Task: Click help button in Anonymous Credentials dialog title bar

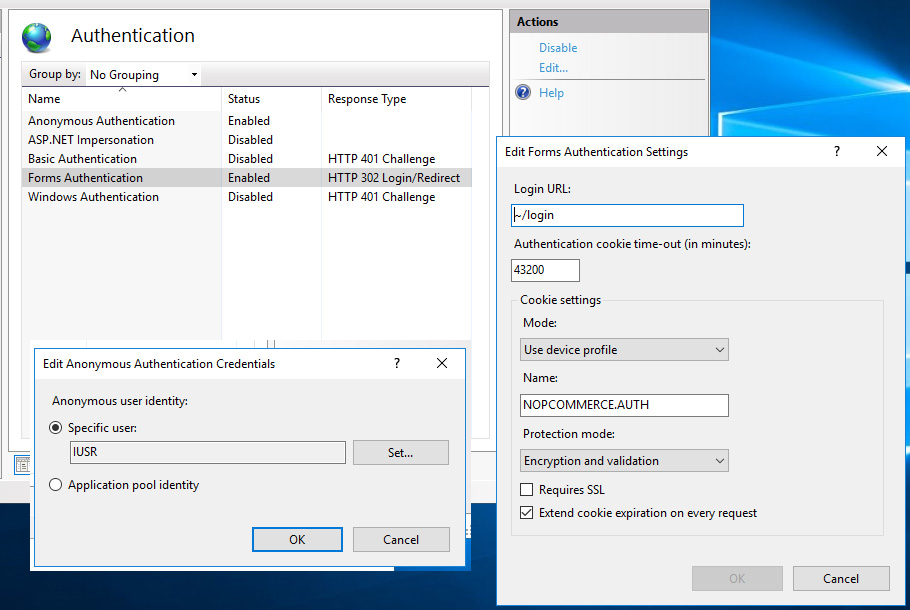Action: (x=396, y=364)
